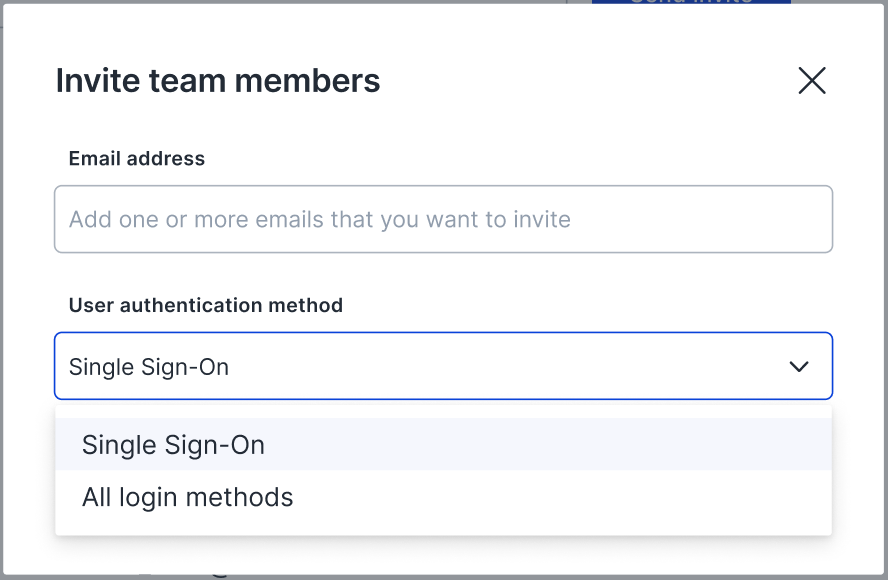Viewport: 888px width, 580px height.
Task: Dismiss the invite modal with the X button
Action: pyautogui.click(x=811, y=81)
